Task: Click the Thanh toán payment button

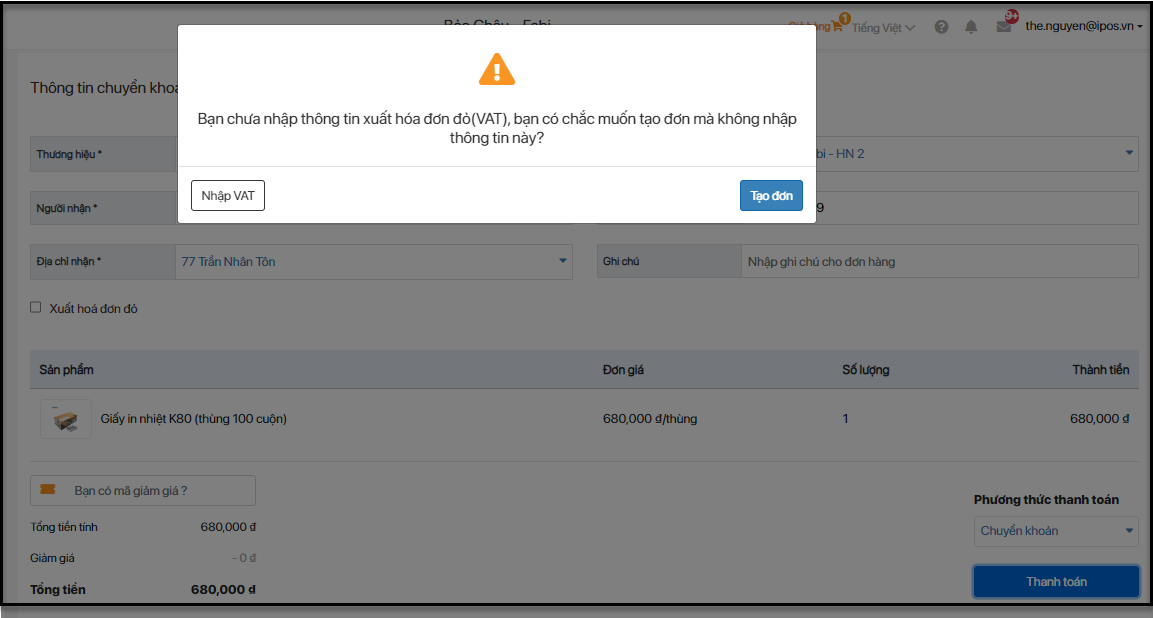Action: click(1056, 582)
